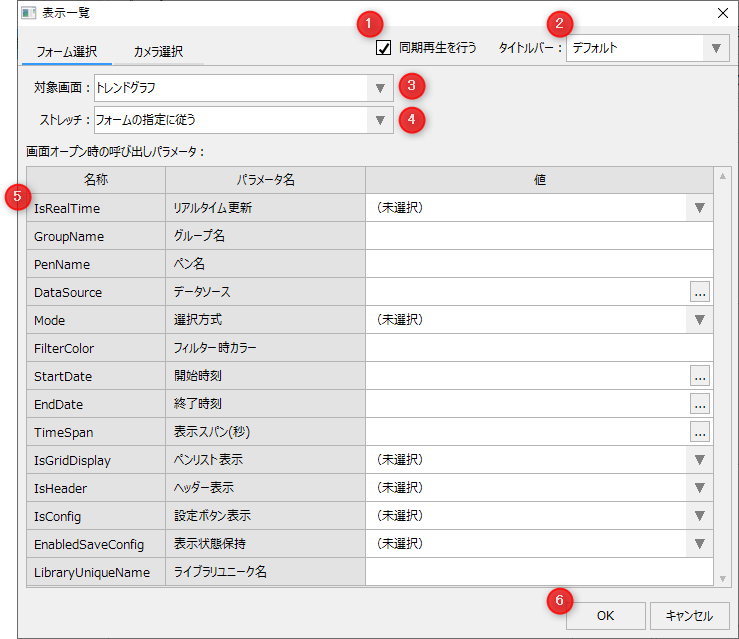Click the ペン名 parameter cell
This screenshot has height=639, width=739.
tap(265, 264)
